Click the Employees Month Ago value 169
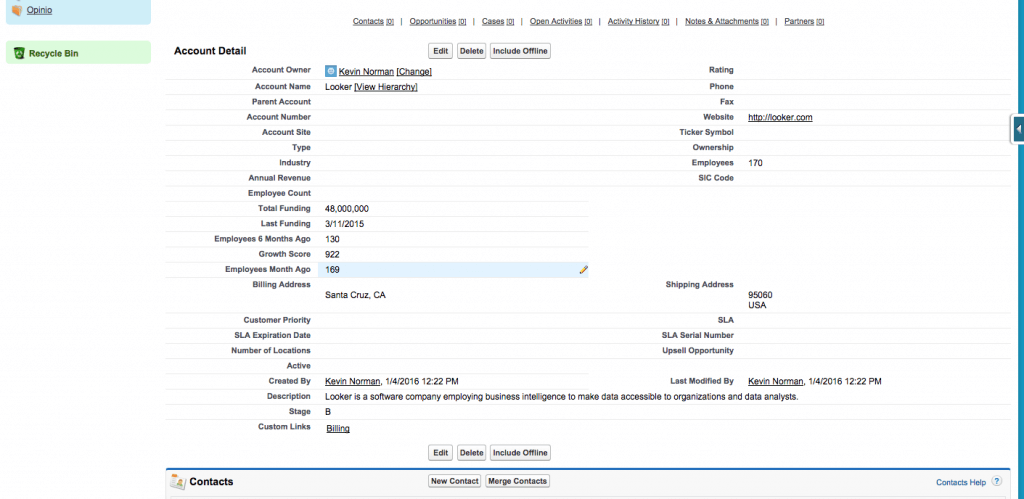This screenshot has height=499, width=1024. coord(332,270)
